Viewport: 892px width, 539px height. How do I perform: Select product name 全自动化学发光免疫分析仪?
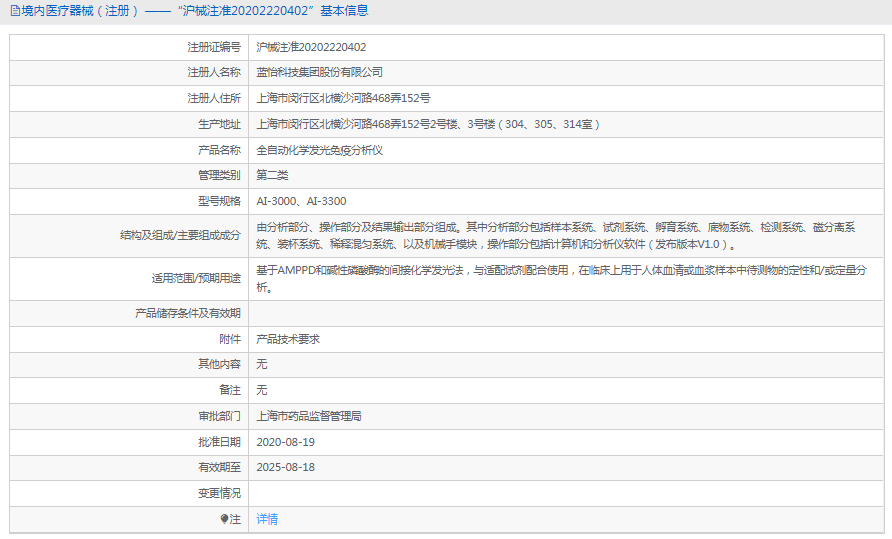(319, 150)
